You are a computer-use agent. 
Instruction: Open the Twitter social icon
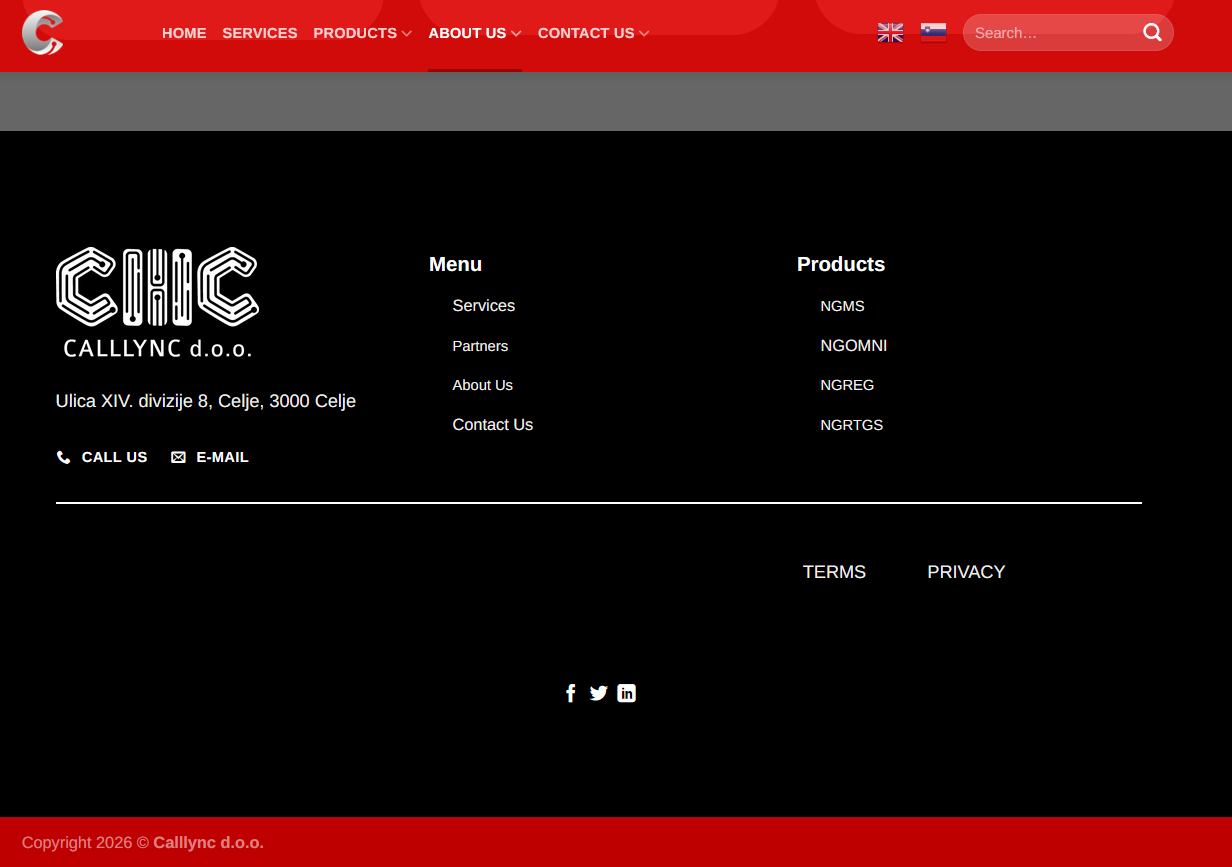point(598,693)
